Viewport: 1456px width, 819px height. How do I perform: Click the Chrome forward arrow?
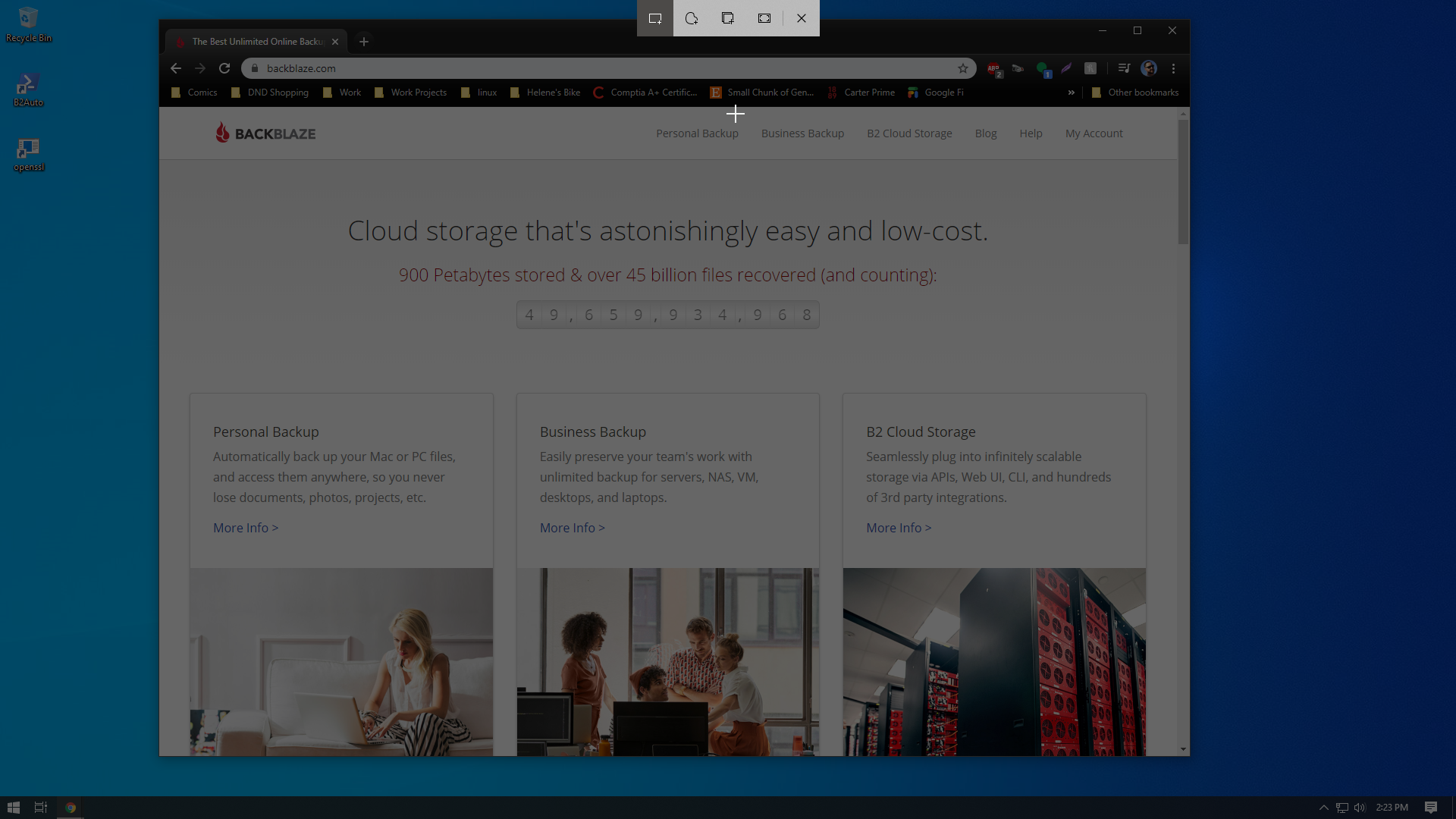pos(200,68)
